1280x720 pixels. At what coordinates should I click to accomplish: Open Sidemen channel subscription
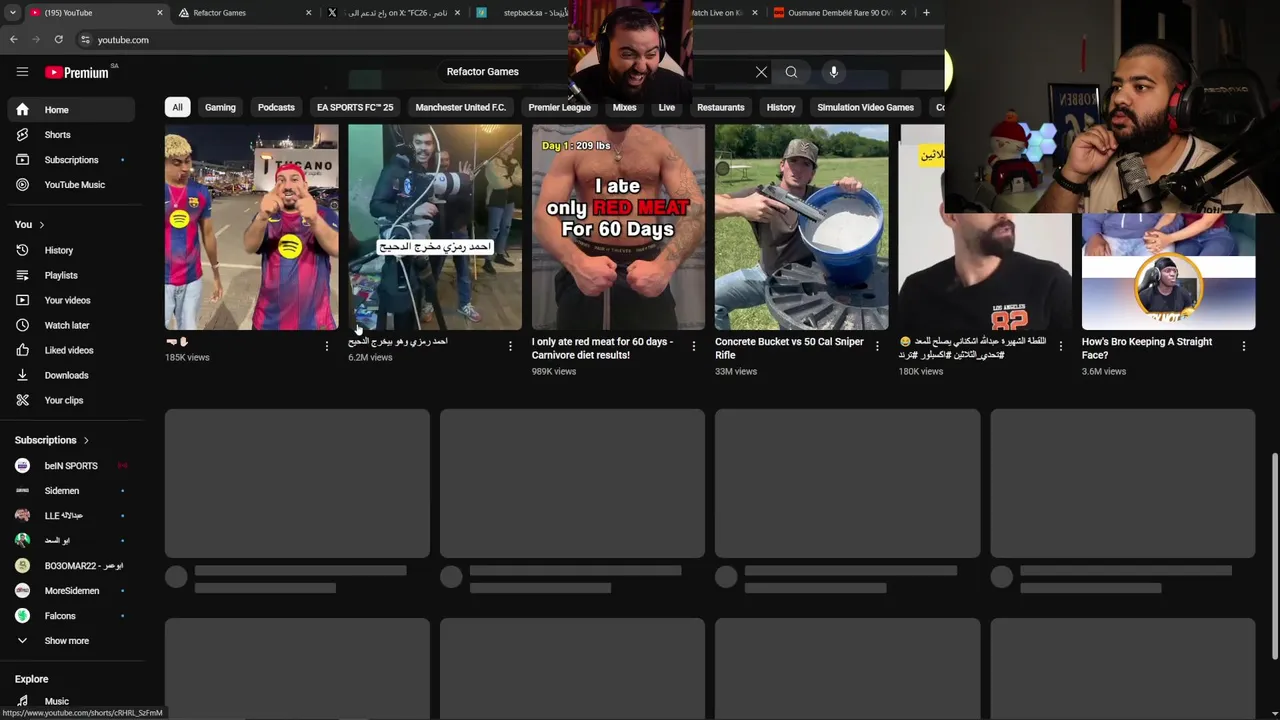[x=70, y=491]
